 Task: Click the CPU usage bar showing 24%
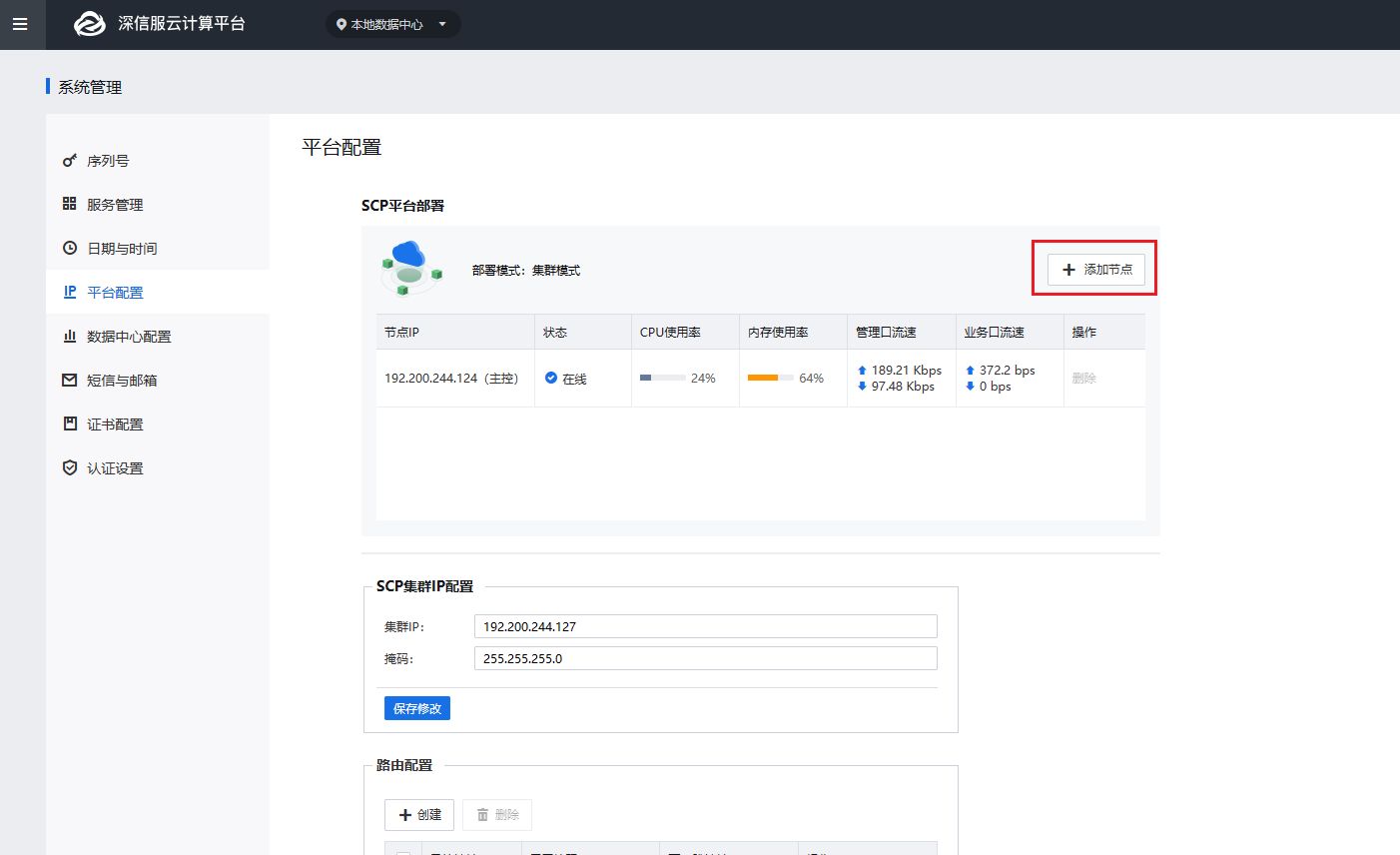(663, 378)
